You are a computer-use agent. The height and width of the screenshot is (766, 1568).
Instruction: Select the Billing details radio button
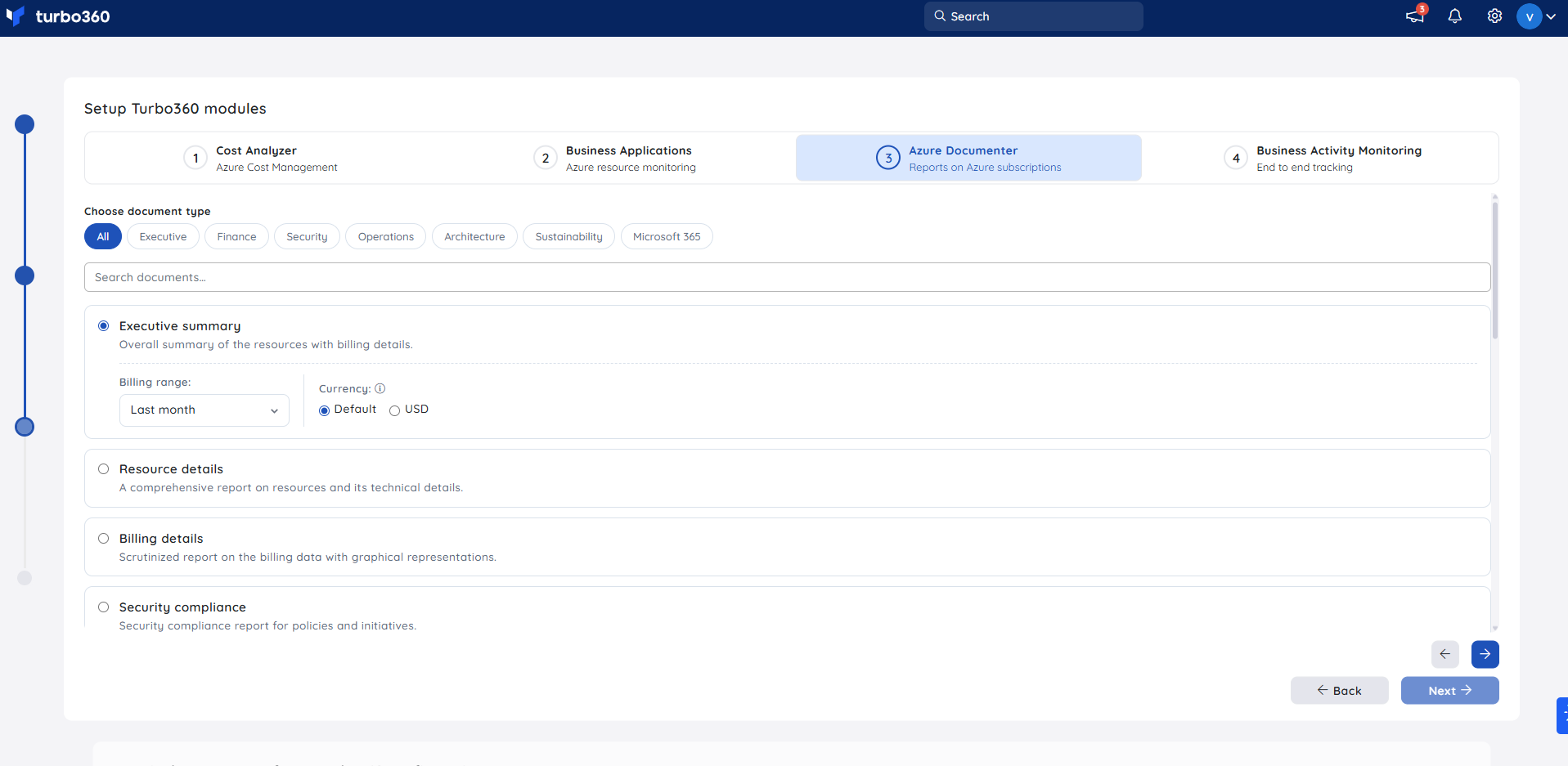point(104,539)
